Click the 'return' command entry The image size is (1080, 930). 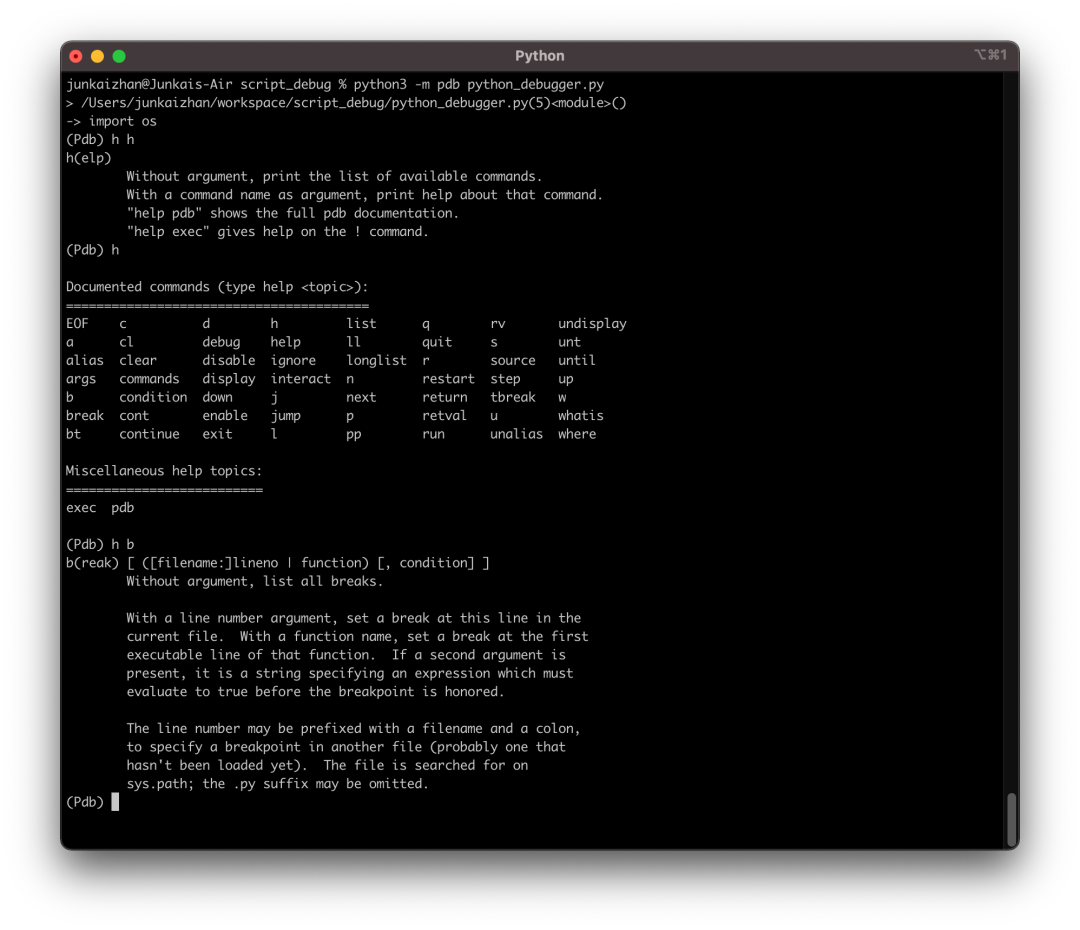pos(444,397)
